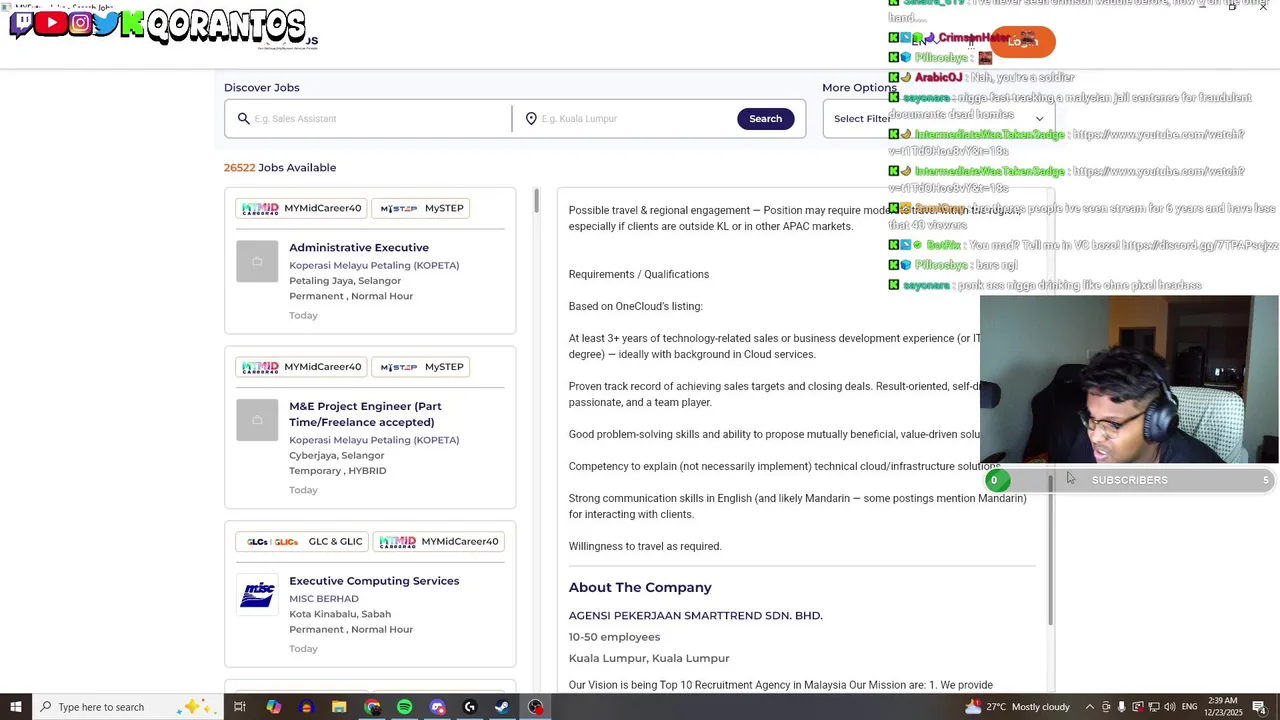This screenshot has height=720, width=1280.
Task: Click Cyberjaya, Selangor location text
Action: tap(336, 455)
